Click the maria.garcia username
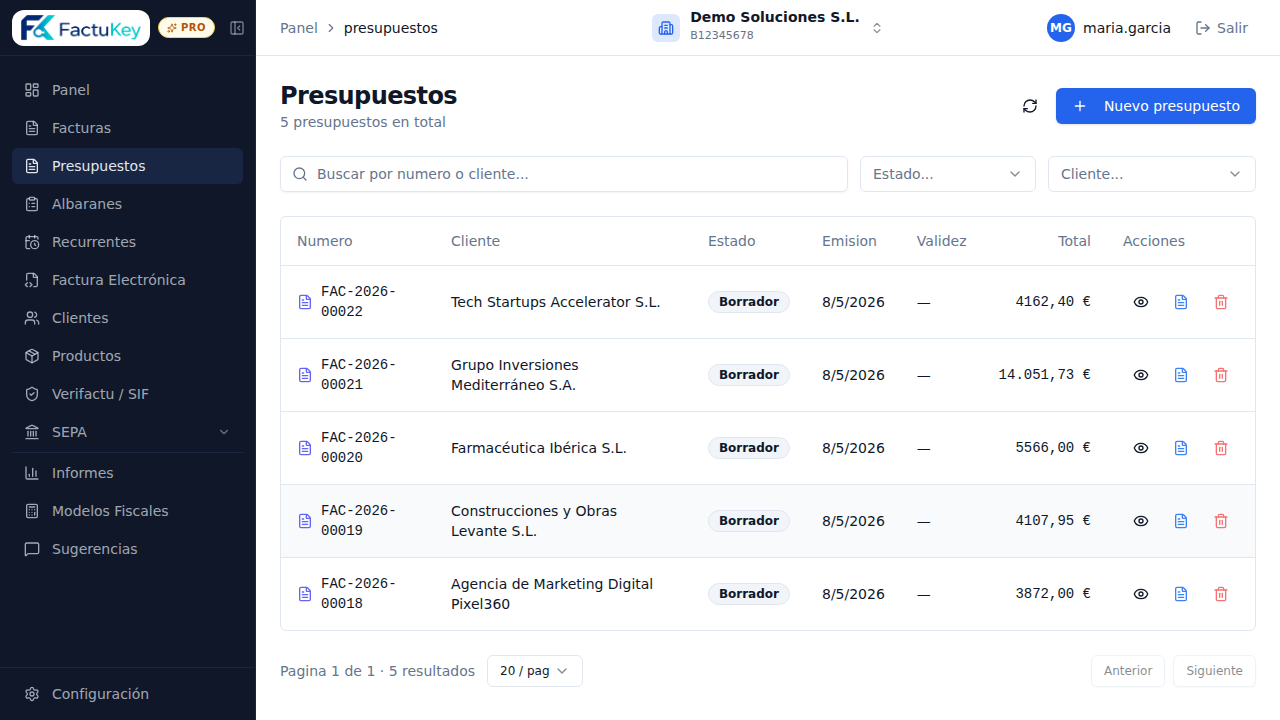1280x720 pixels. pyautogui.click(x=1127, y=28)
